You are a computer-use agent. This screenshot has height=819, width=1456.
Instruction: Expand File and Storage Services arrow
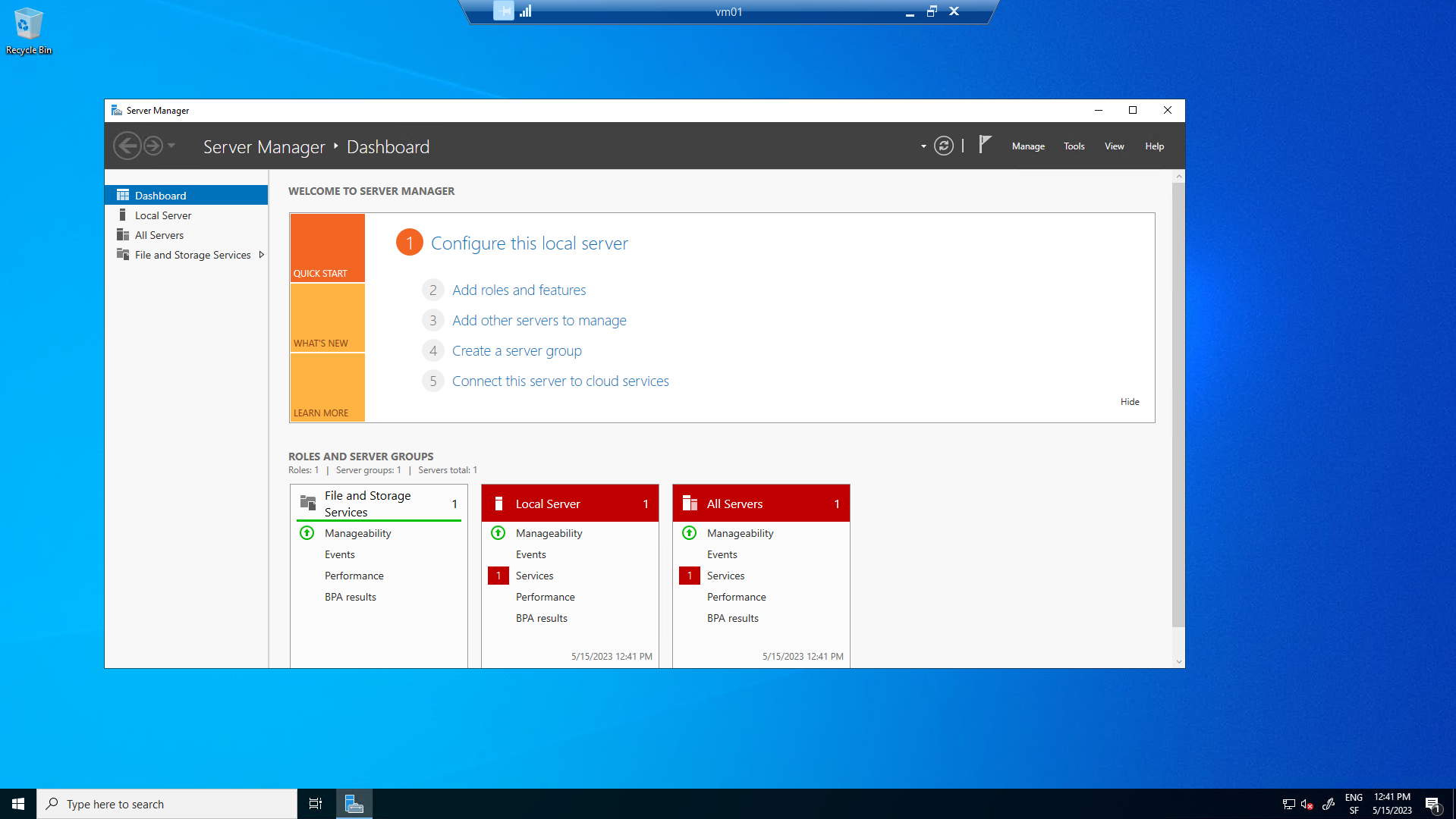[x=261, y=255]
